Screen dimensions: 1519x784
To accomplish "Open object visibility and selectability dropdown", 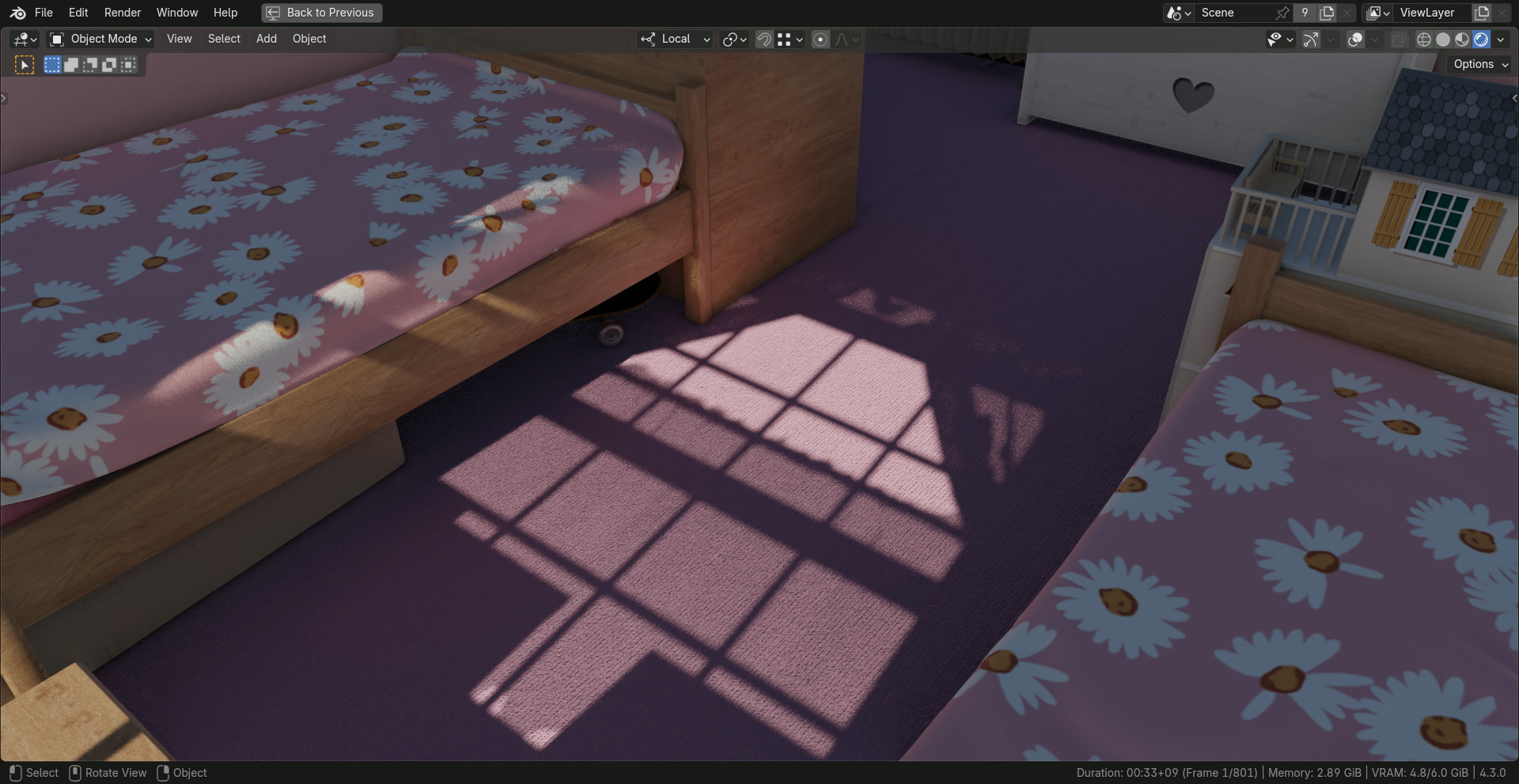I will pyautogui.click(x=1279, y=39).
